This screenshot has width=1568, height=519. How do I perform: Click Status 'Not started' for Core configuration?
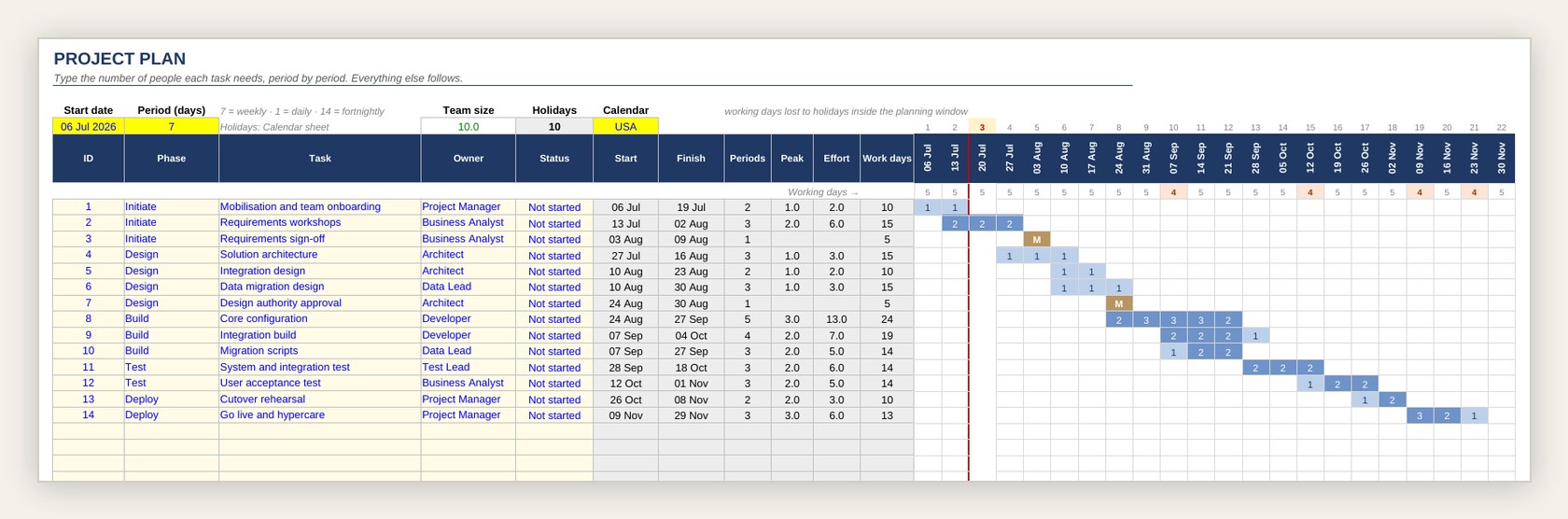[554, 319]
